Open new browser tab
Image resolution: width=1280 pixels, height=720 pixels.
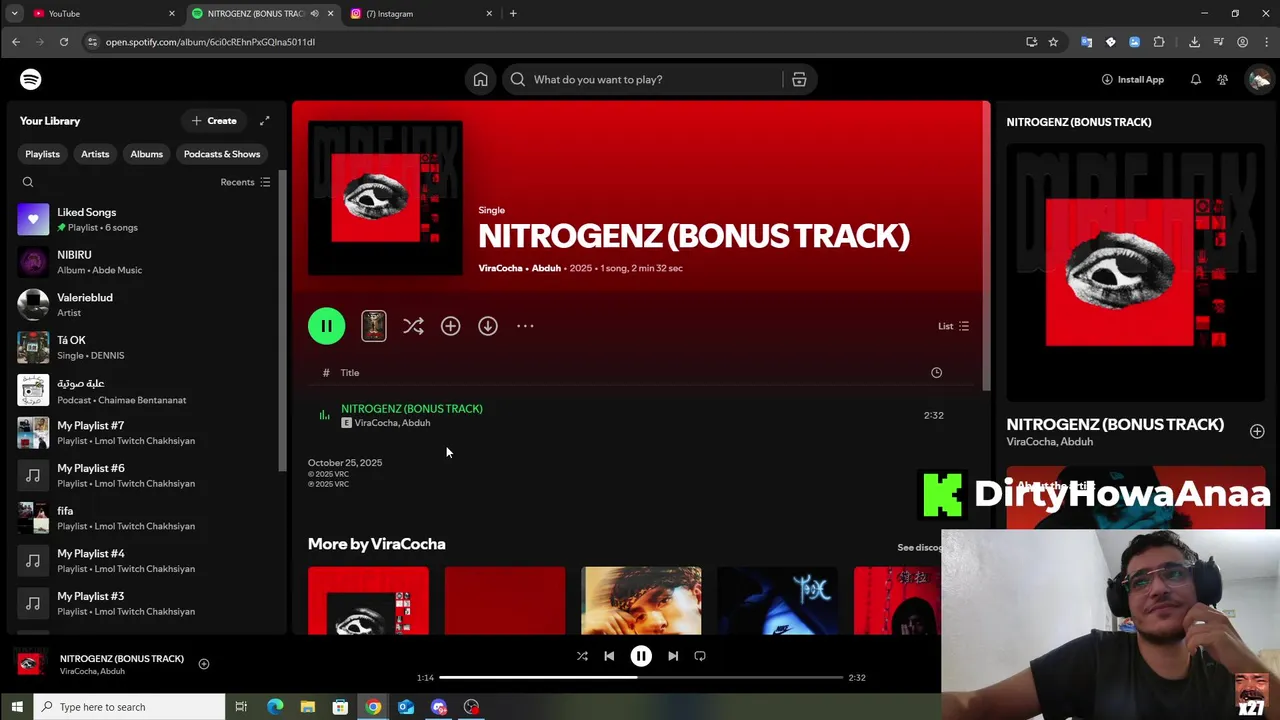pos(513,13)
